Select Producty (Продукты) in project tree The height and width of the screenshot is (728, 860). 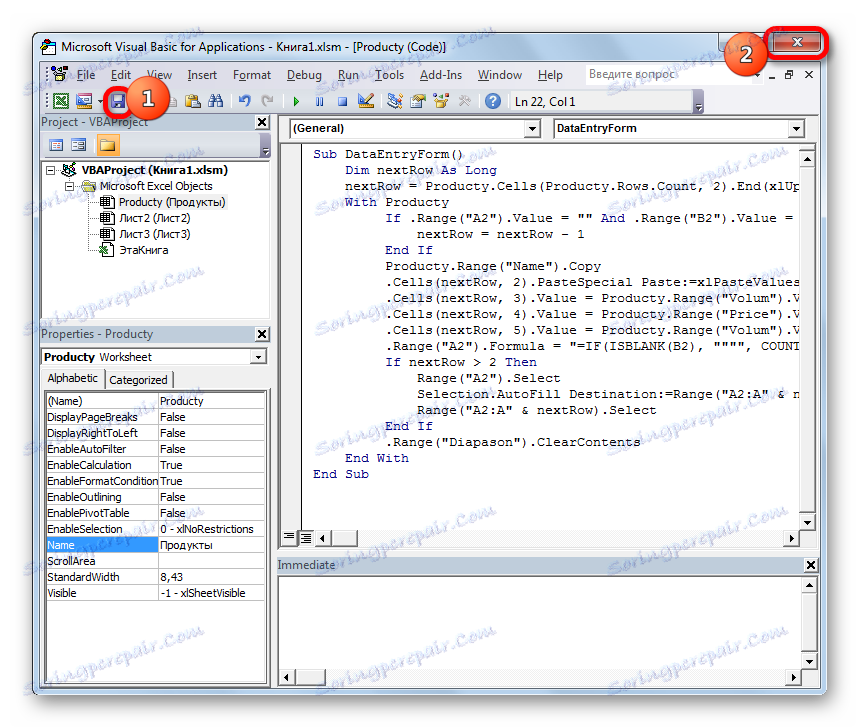pyautogui.click(x=172, y=202)
